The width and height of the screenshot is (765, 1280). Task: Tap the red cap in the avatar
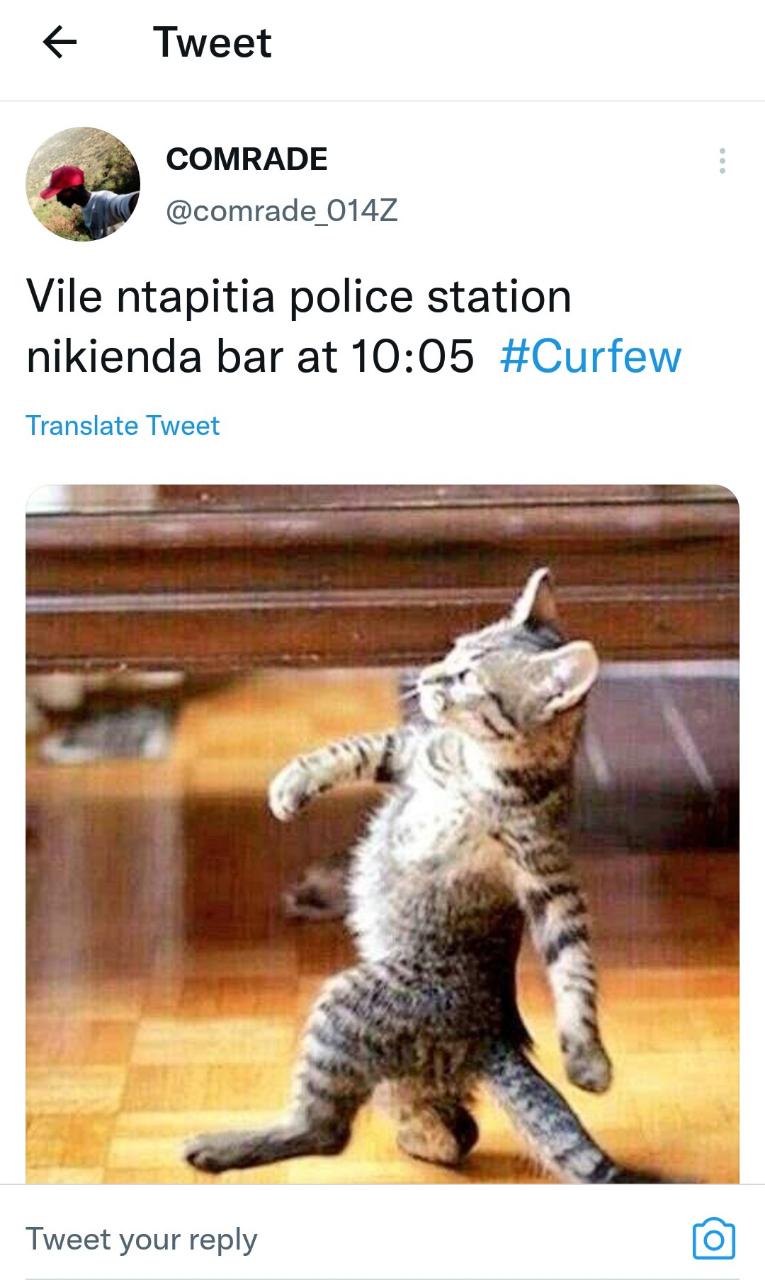pyautogui.click(x=62, y=181)
